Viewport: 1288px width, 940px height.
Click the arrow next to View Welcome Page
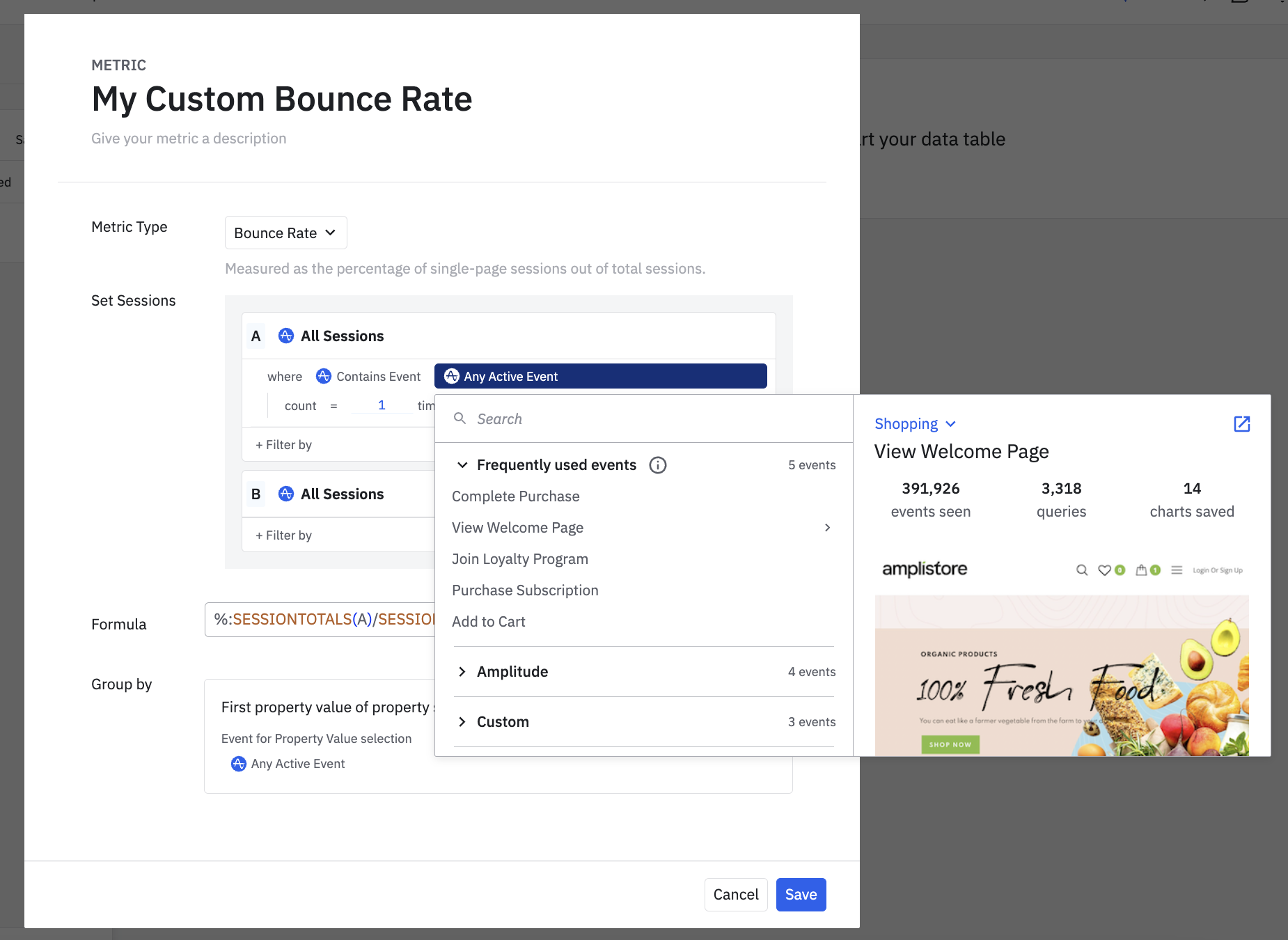tap(827, 528)
